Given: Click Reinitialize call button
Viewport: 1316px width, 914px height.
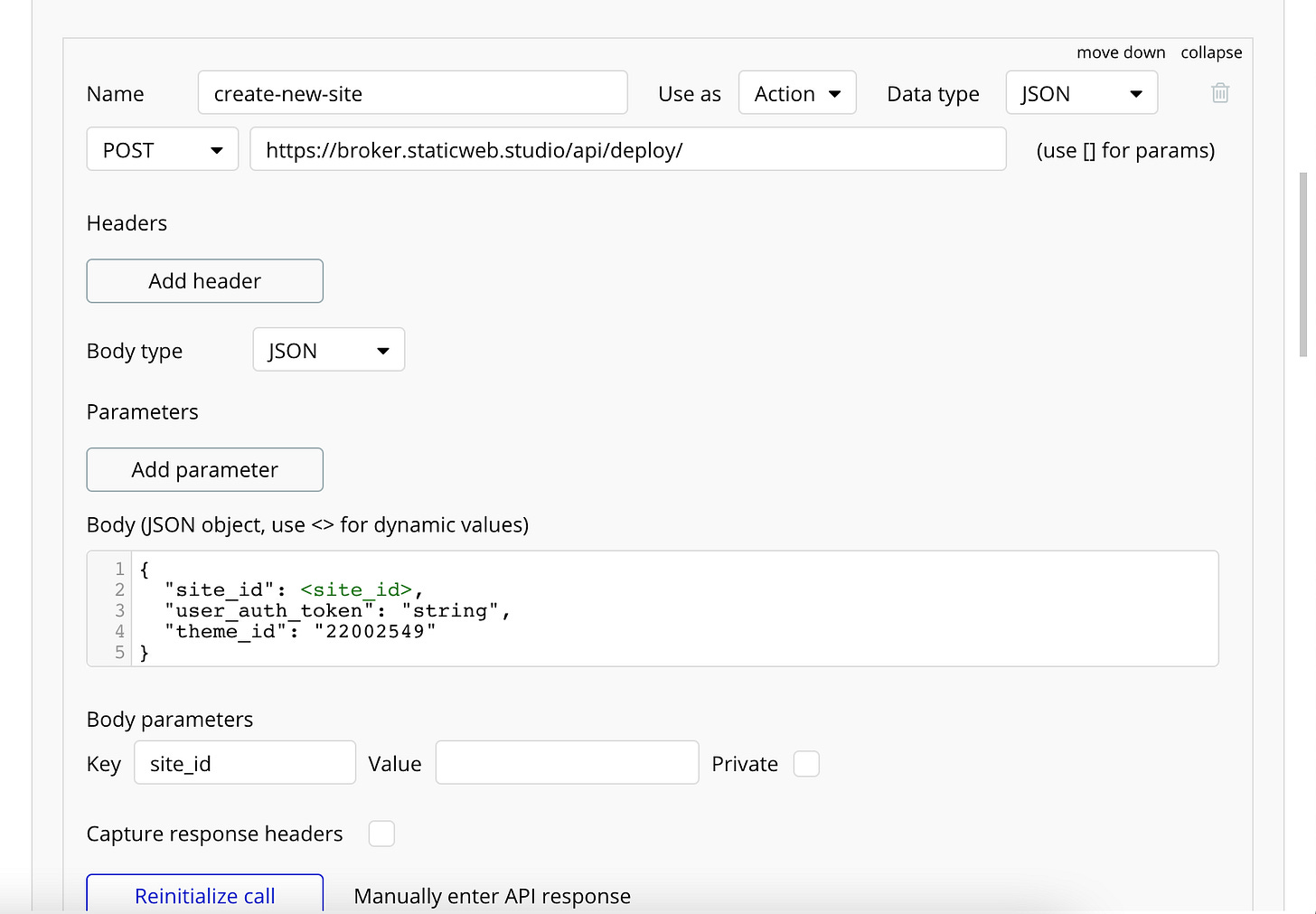Looking at the screenshot, I should point(205,895).
